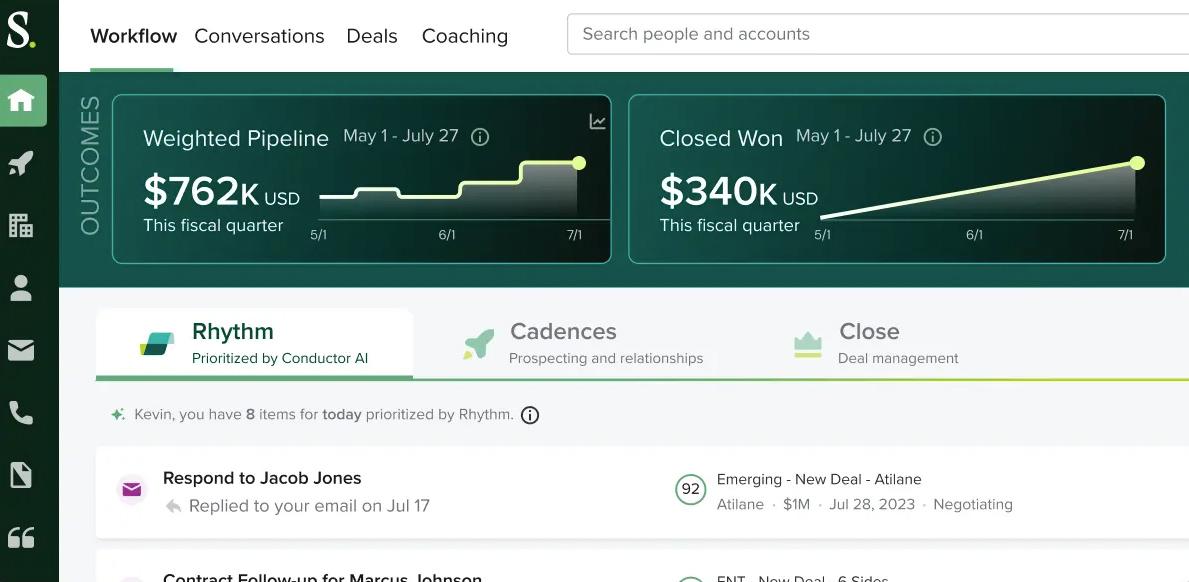The width and height of the screenshot is (1189, 582).
Task: Click the info icon beside Rhythm summary
Action: click(x=530, y=415)
